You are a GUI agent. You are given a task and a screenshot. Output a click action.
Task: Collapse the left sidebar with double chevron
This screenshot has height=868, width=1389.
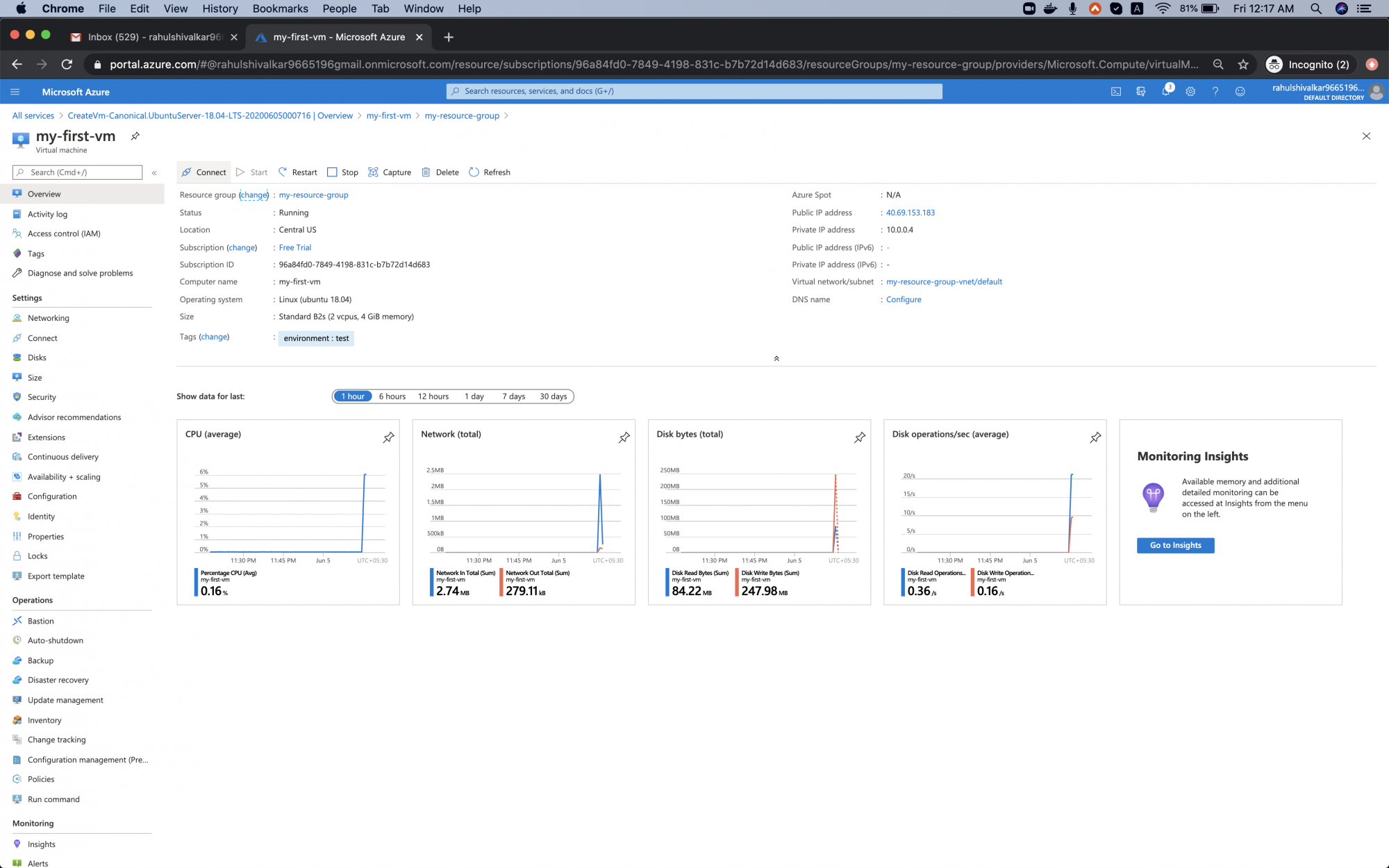pos(154,172)
